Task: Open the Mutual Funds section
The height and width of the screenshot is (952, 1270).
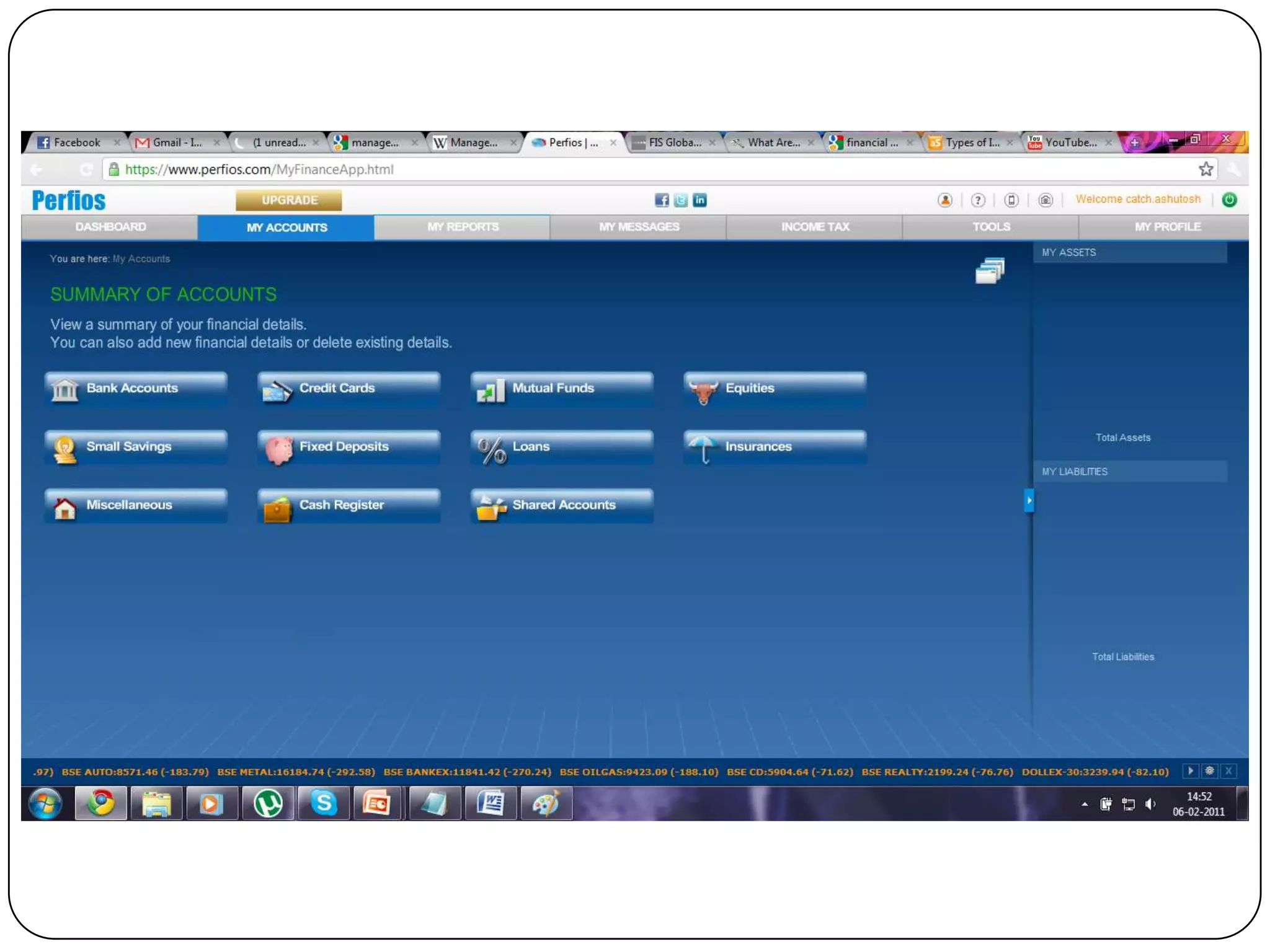Action: 562,389
